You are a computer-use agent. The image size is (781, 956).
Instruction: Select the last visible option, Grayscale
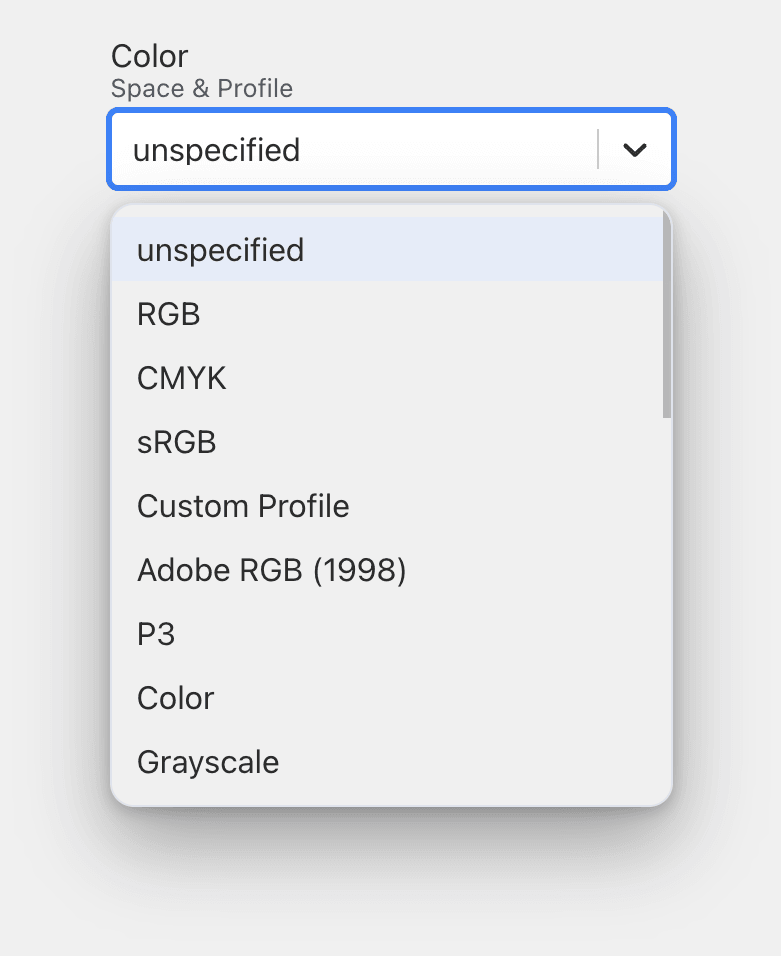click(x=207, y=762)
